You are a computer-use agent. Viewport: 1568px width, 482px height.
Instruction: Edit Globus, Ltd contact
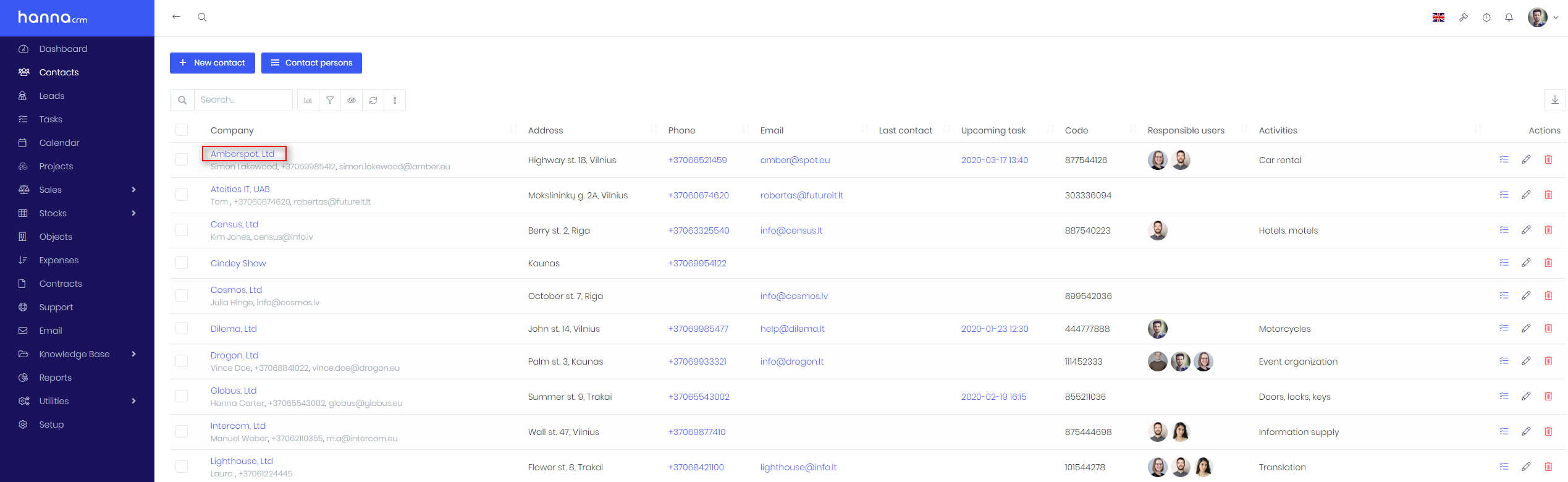[1526, 396]
